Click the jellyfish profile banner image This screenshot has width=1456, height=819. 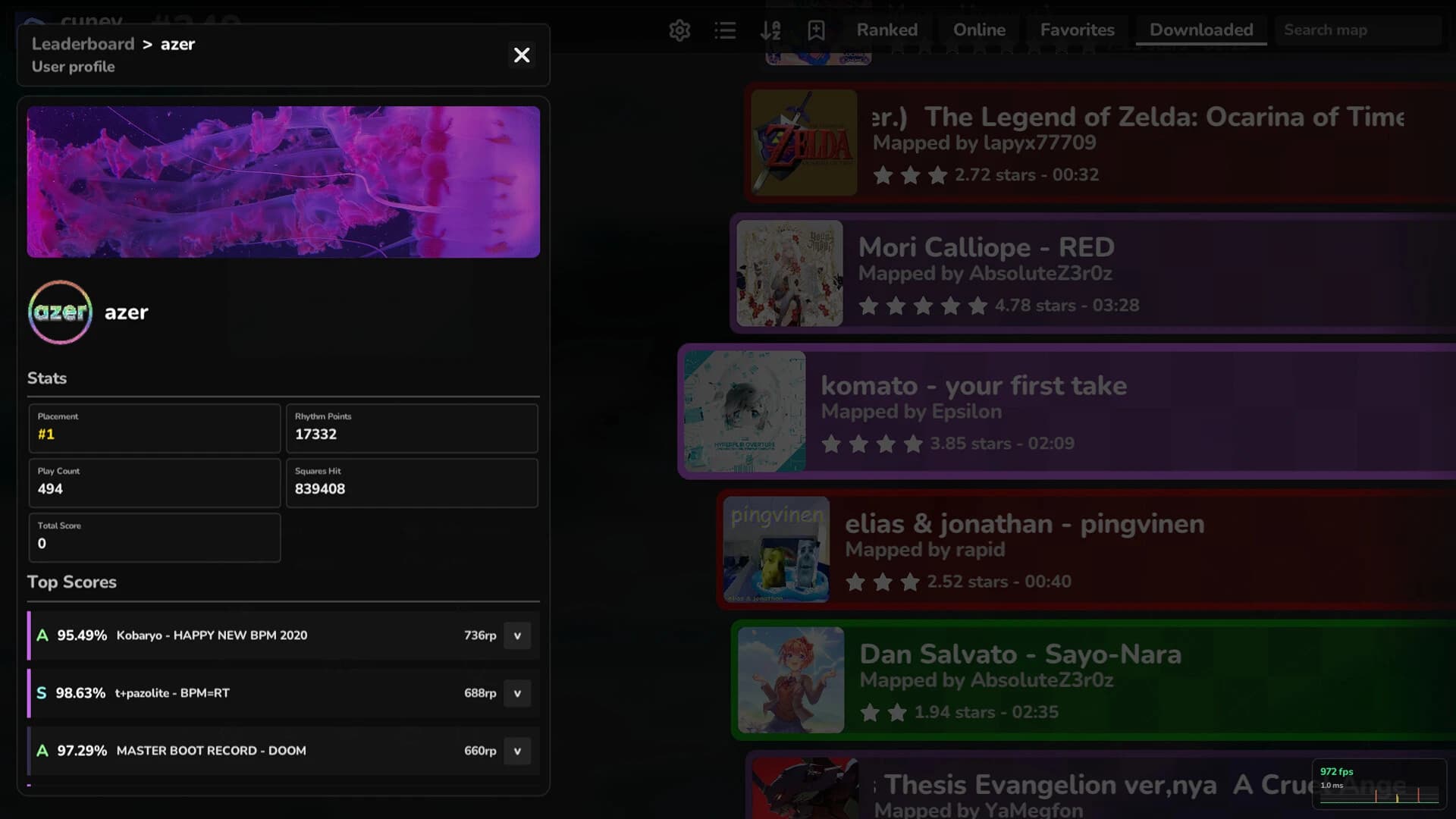click(282, 181)
